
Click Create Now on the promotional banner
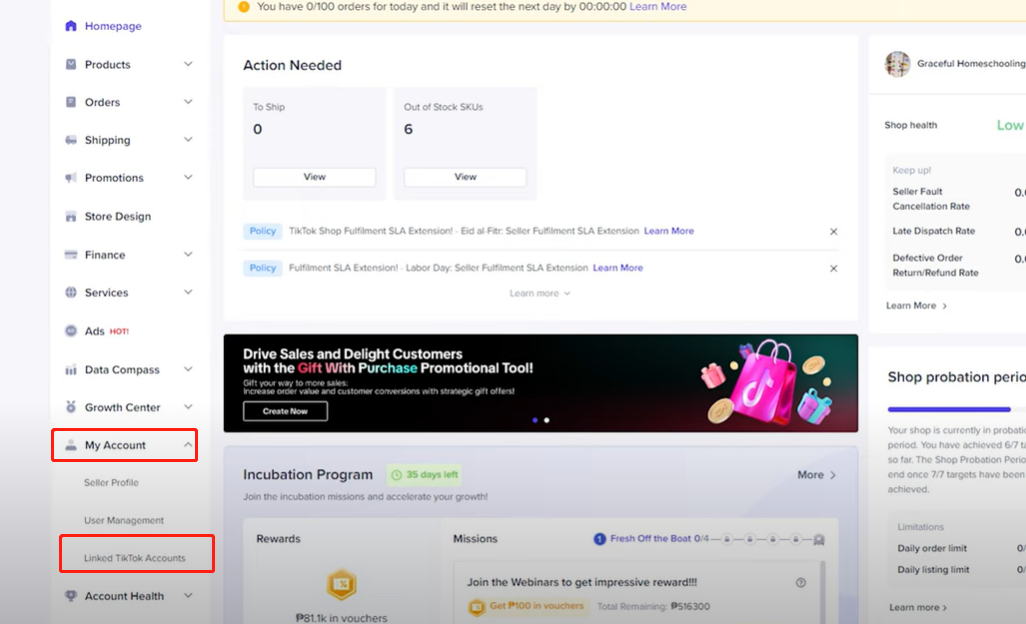tap(285, 410)
